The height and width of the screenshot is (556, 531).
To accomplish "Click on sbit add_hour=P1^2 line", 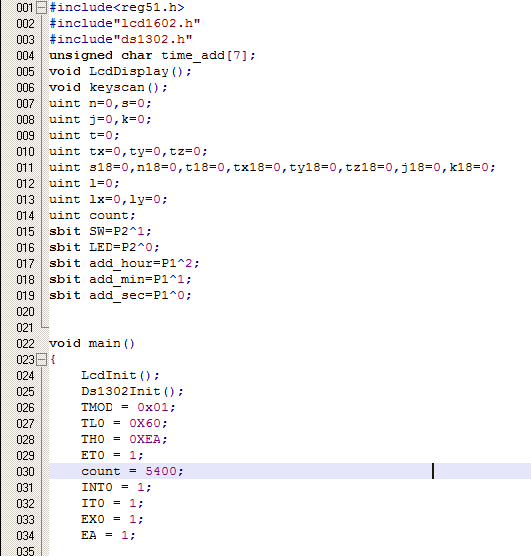I will point(124,263).
